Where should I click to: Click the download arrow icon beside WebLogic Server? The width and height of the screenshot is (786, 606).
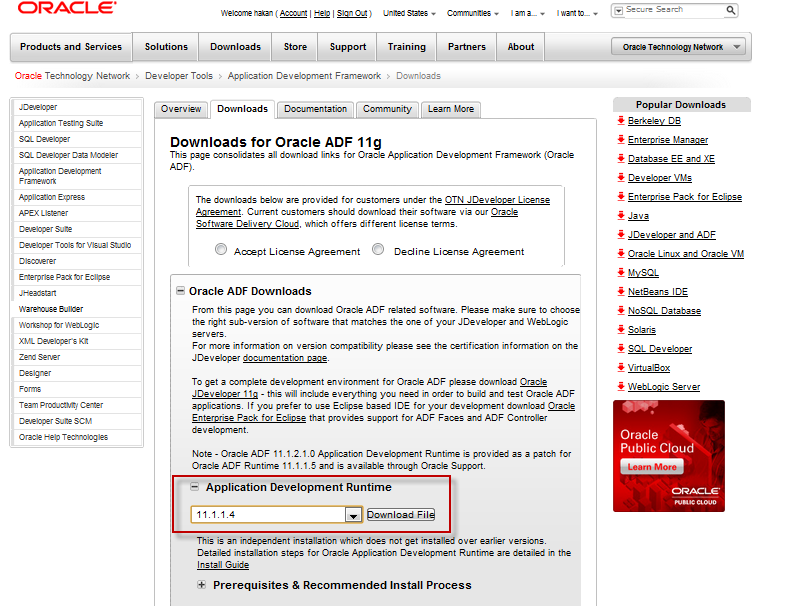point(621,386)
